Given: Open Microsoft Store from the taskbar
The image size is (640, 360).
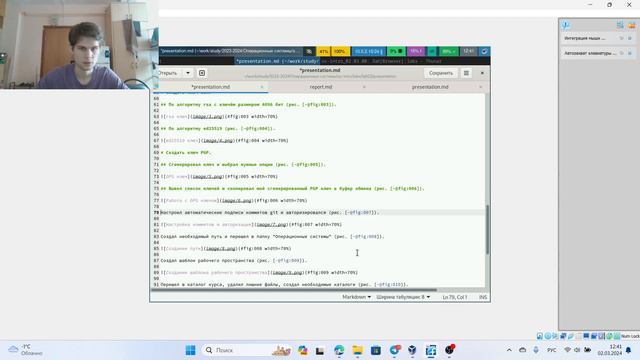Looking at the screenshot, I should (376, 350).
